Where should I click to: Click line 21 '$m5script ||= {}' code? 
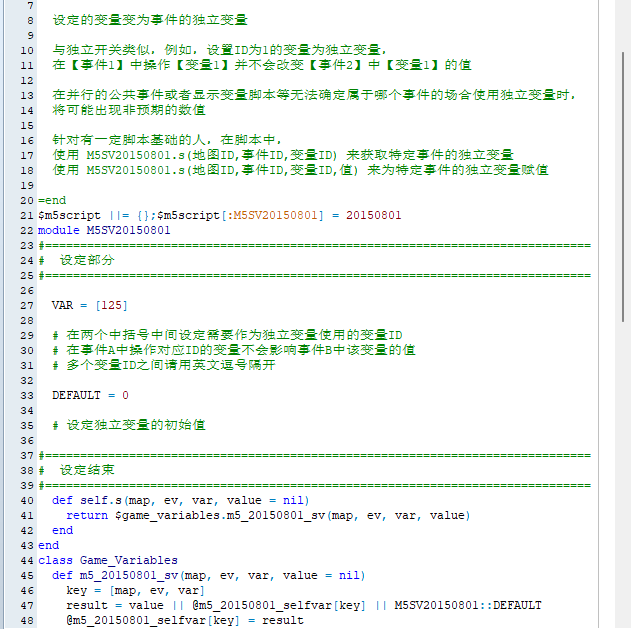pos(94,216)
